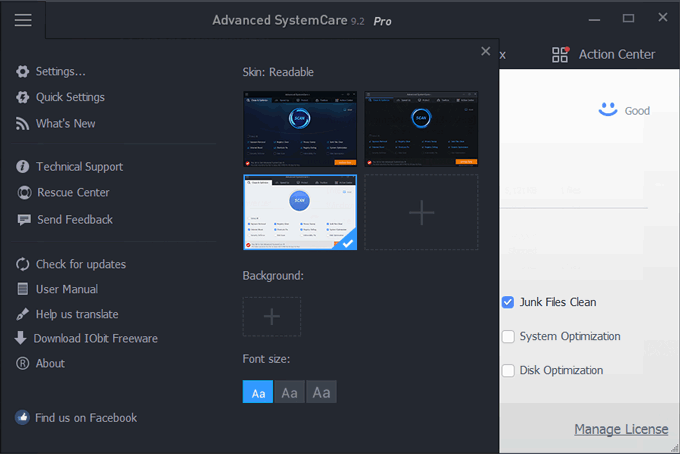Minimize the Advanced SystemCare window
The width and height of the screenshot is (680, 454).
594,19
